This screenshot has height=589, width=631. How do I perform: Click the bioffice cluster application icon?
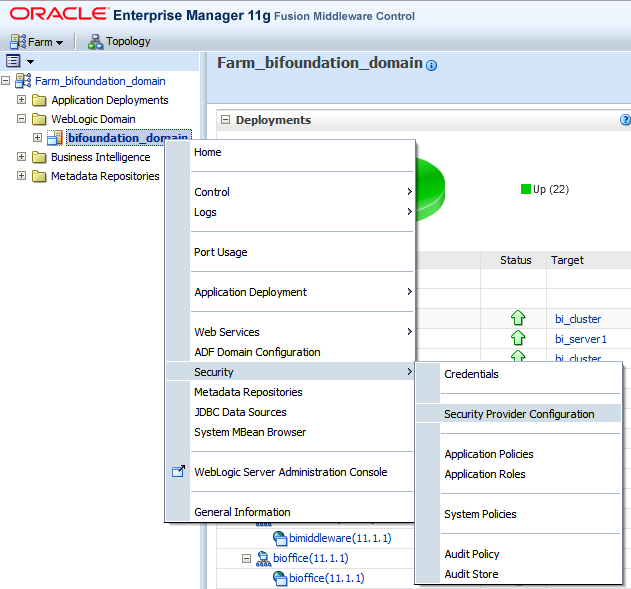click(x=264, y=558)
